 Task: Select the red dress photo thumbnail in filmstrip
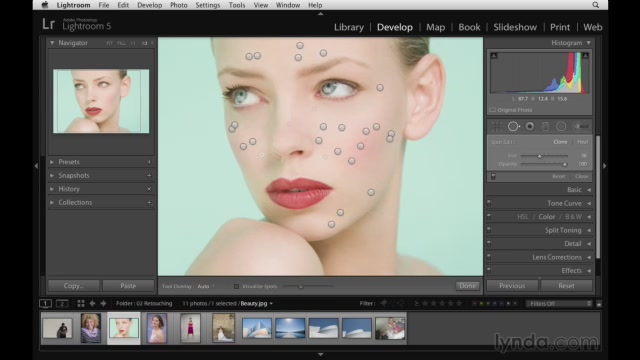tap(190, 328)
